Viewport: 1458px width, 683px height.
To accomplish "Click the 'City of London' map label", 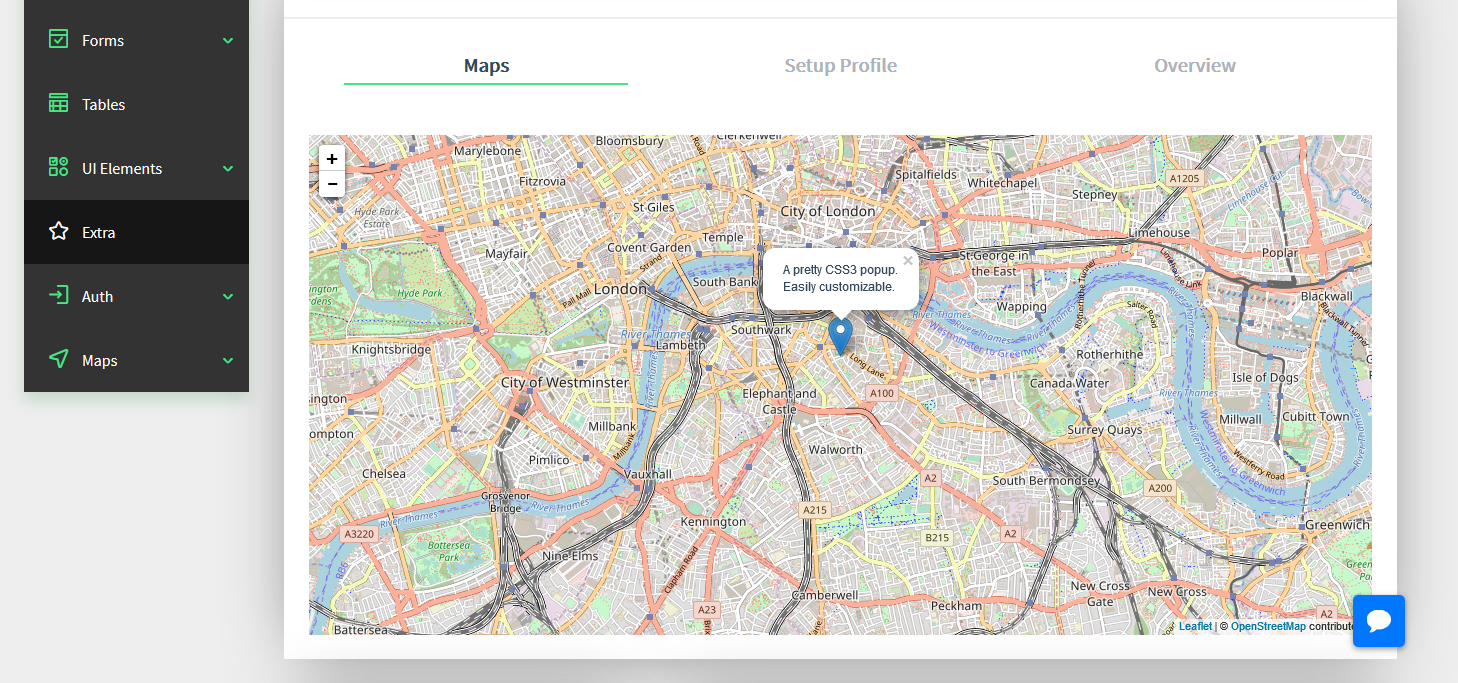I will [x=827, y=211].
